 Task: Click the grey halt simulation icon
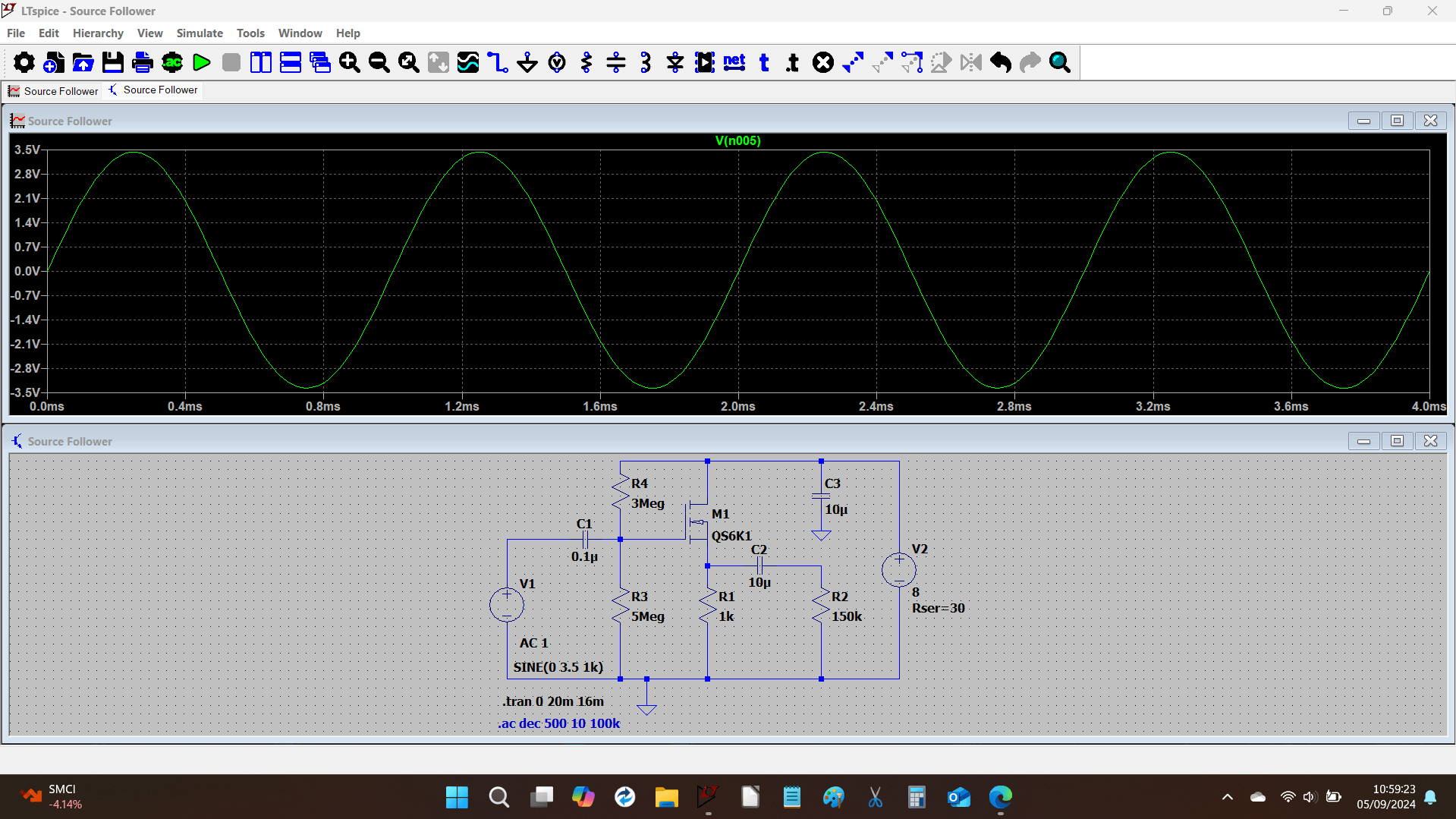pyautogui.click(x=231, y=62)
